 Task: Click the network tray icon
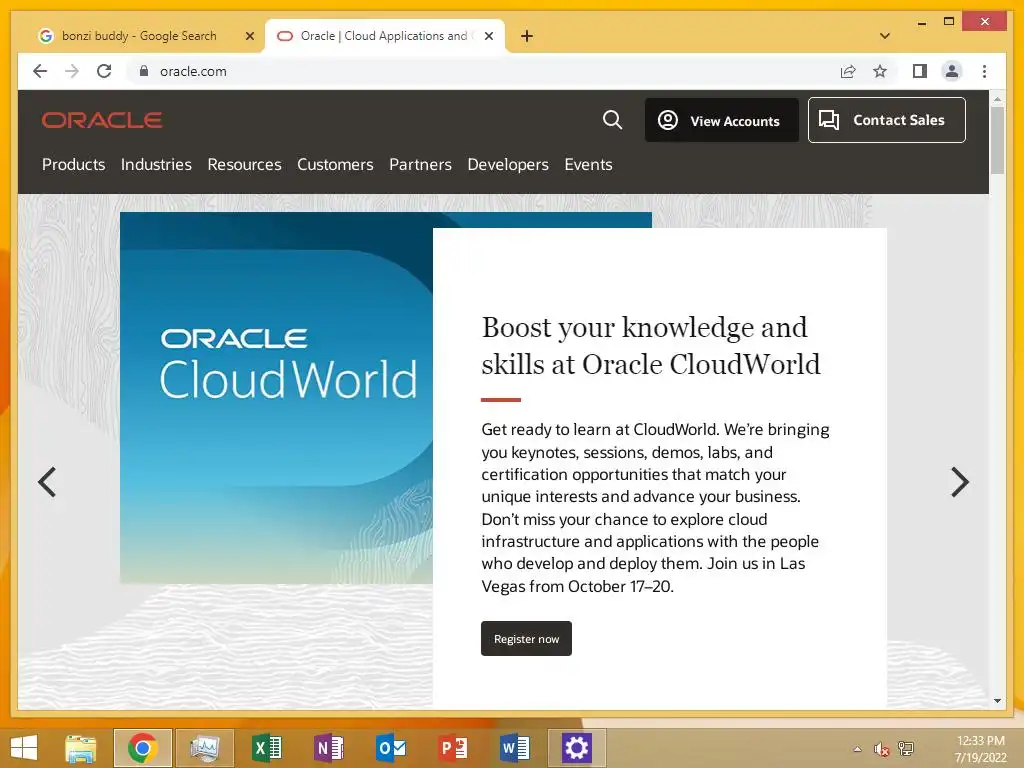(x=906, y=749)
